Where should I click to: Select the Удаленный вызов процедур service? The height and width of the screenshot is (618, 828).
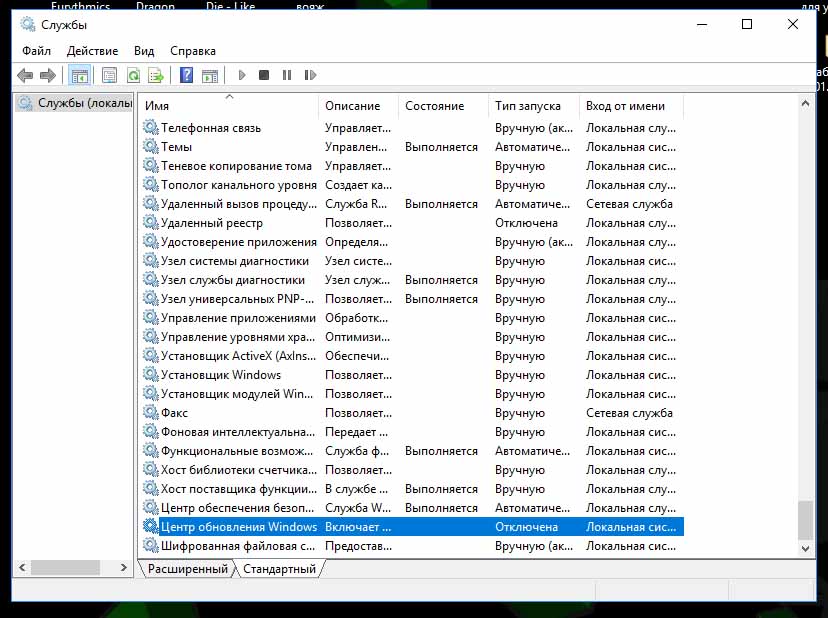click(413, 204)
